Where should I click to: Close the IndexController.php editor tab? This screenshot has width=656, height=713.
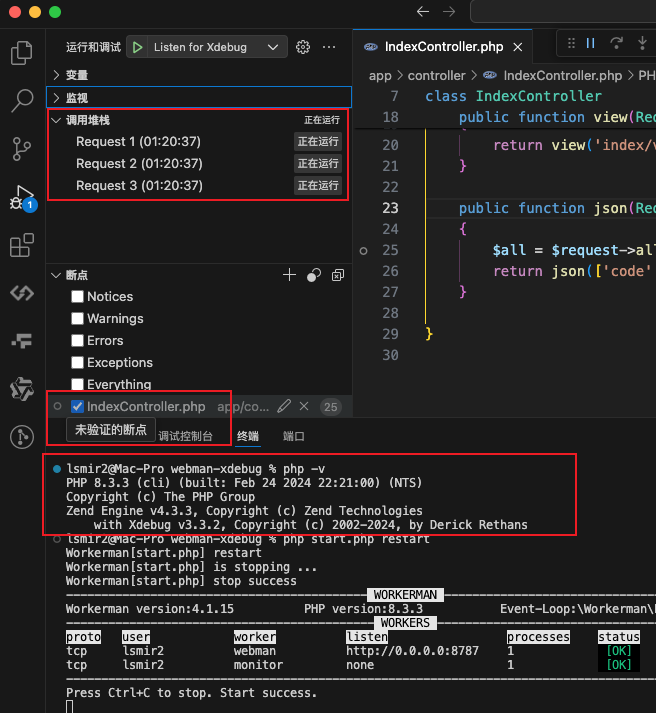(x=518, y=47)
